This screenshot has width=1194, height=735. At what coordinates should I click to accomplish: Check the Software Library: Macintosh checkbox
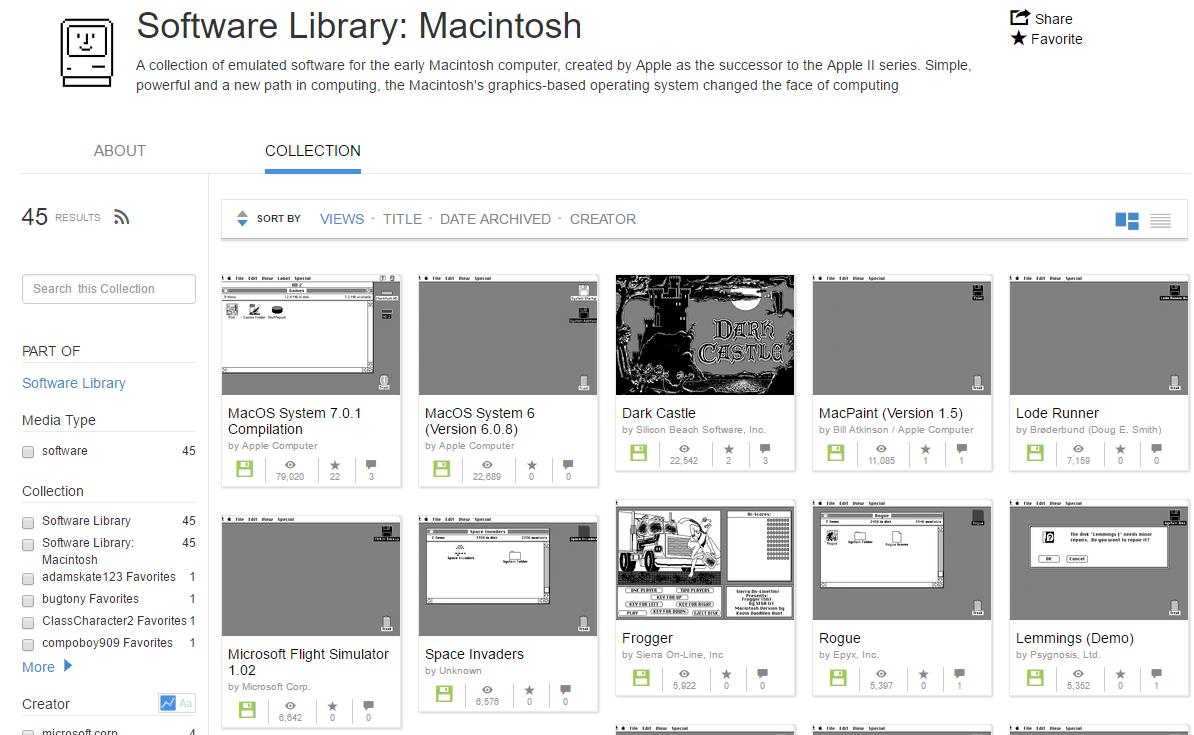28,545
